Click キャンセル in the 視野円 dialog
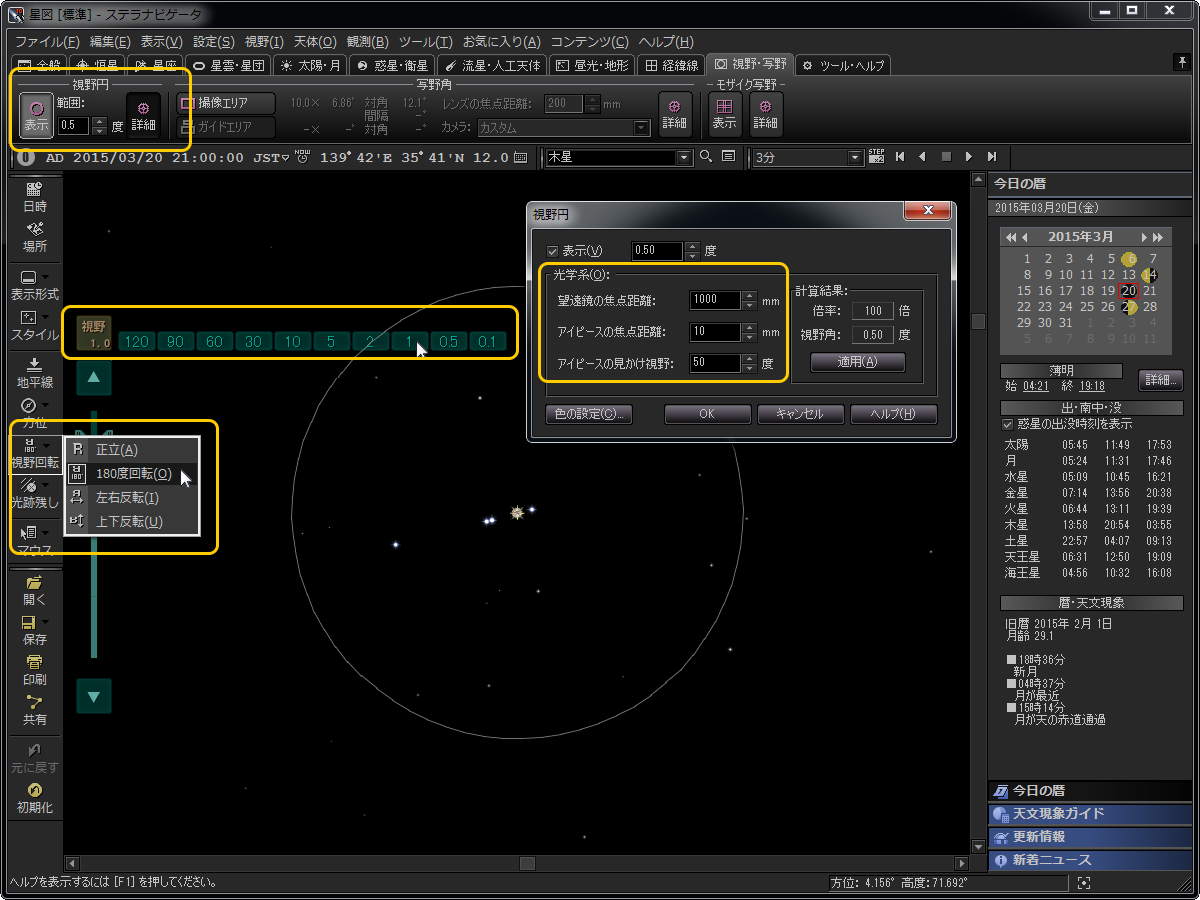 (x=801, y=414)
